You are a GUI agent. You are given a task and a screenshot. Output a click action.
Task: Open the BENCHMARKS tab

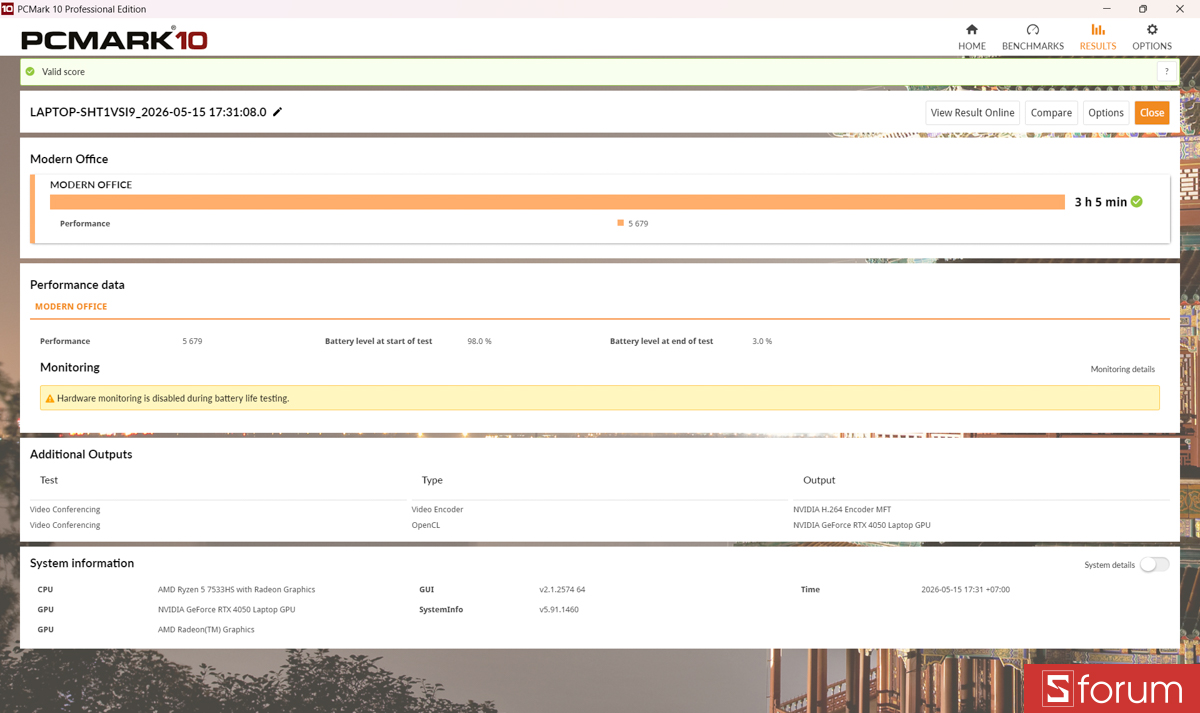(1033, 37)
